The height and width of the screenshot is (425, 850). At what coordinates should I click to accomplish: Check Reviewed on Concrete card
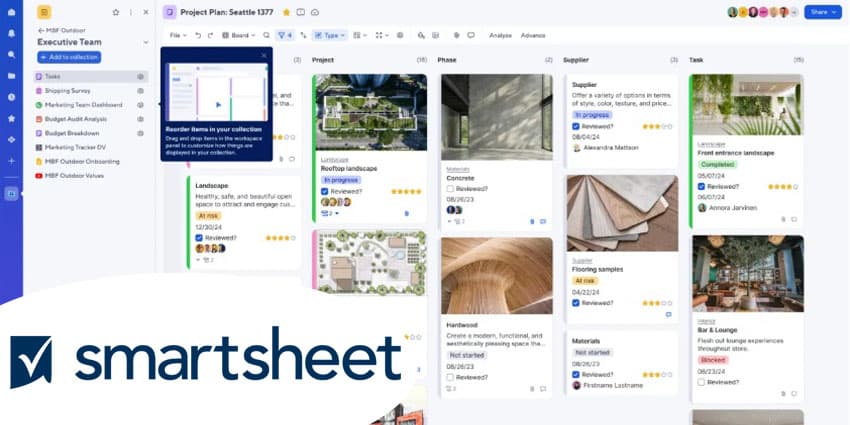tap(450, 189)
